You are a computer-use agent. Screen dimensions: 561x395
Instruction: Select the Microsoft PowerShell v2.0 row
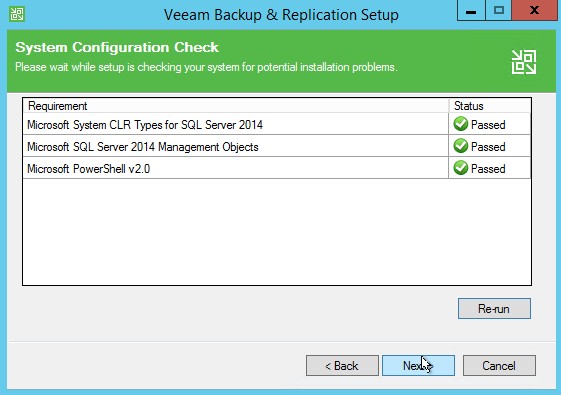point(277,169)
